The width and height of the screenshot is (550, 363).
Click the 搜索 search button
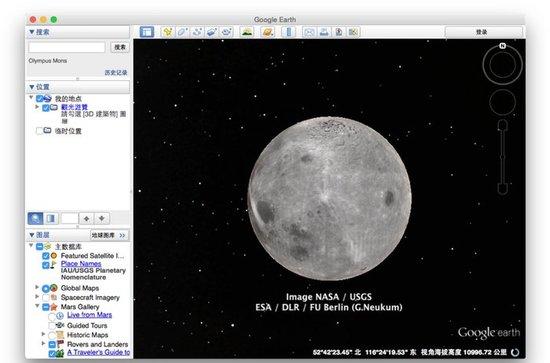click(x=120, y=47)
